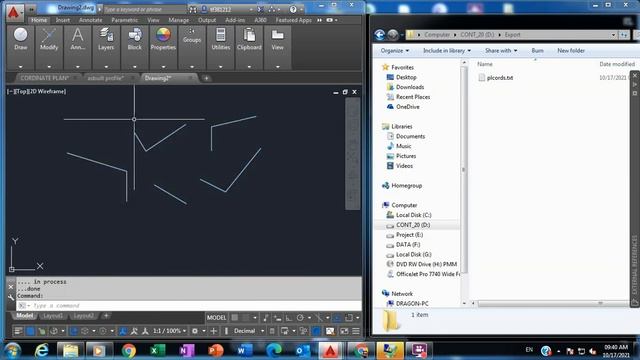This screenshot has width=640, height=360.
Task: Click the Workspace Switching gear icon
Action: (x=195, y=331)
